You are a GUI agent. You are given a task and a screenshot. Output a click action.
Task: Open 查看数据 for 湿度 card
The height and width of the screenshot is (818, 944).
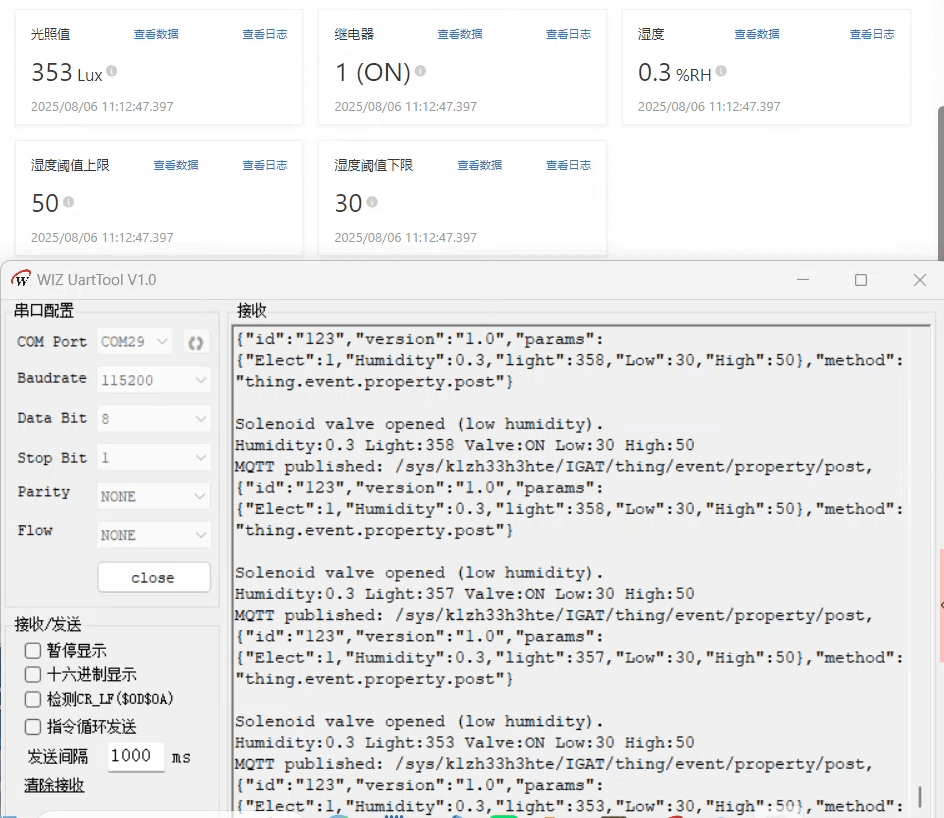pos(757,34)
